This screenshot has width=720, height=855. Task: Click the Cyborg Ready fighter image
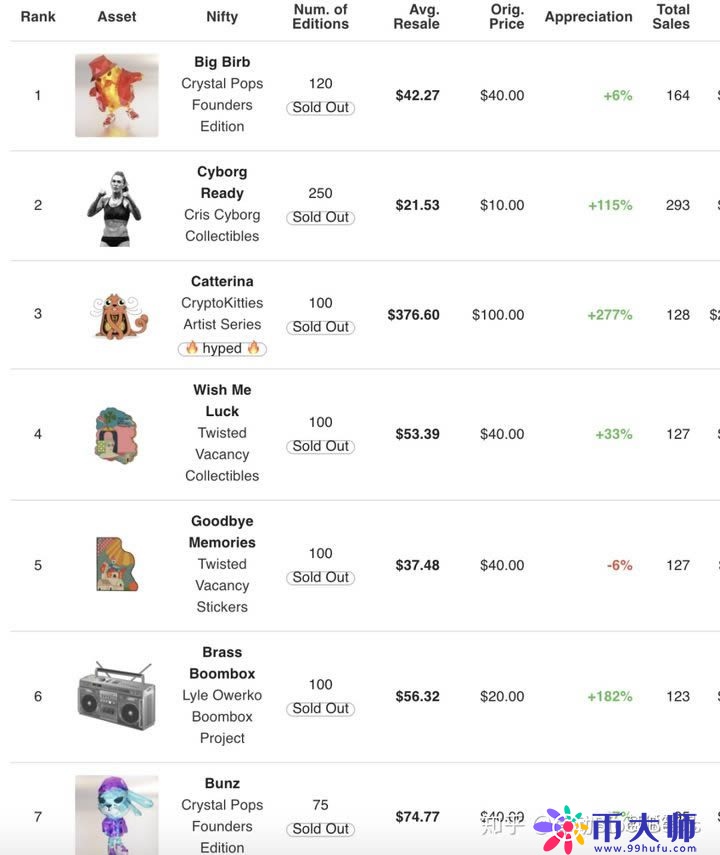[x=115, y=207]
